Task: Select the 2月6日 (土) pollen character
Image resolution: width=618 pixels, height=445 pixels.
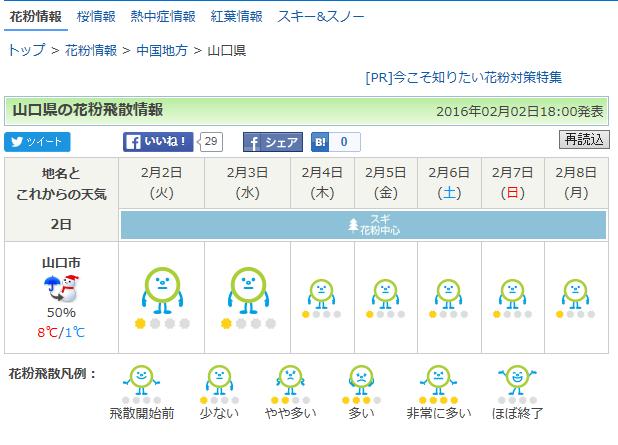Action: [x=448, y=294]
